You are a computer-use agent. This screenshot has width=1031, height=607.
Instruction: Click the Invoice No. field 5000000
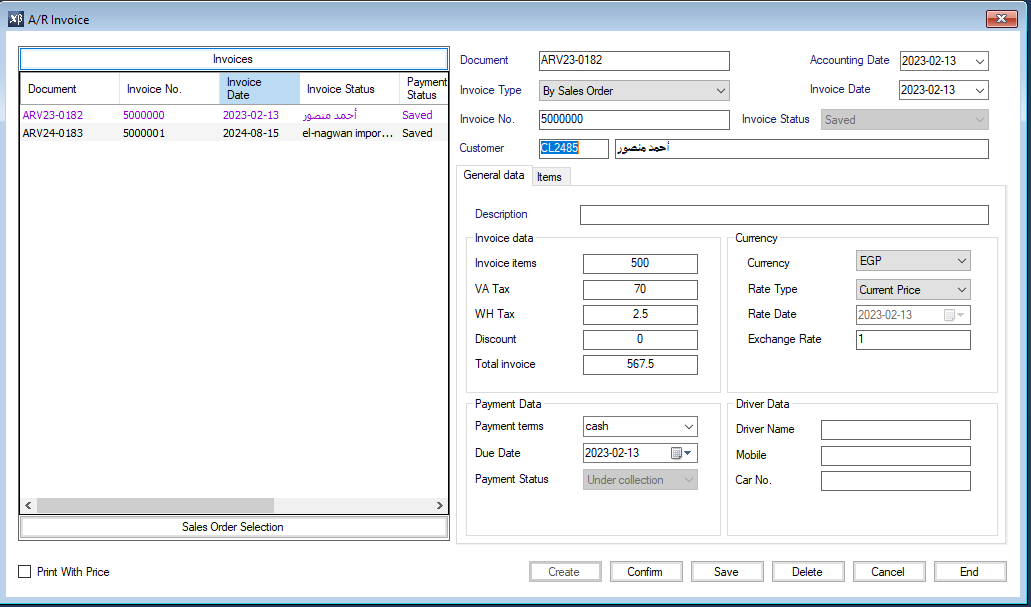pyautogui.click(x=634, y=120)
